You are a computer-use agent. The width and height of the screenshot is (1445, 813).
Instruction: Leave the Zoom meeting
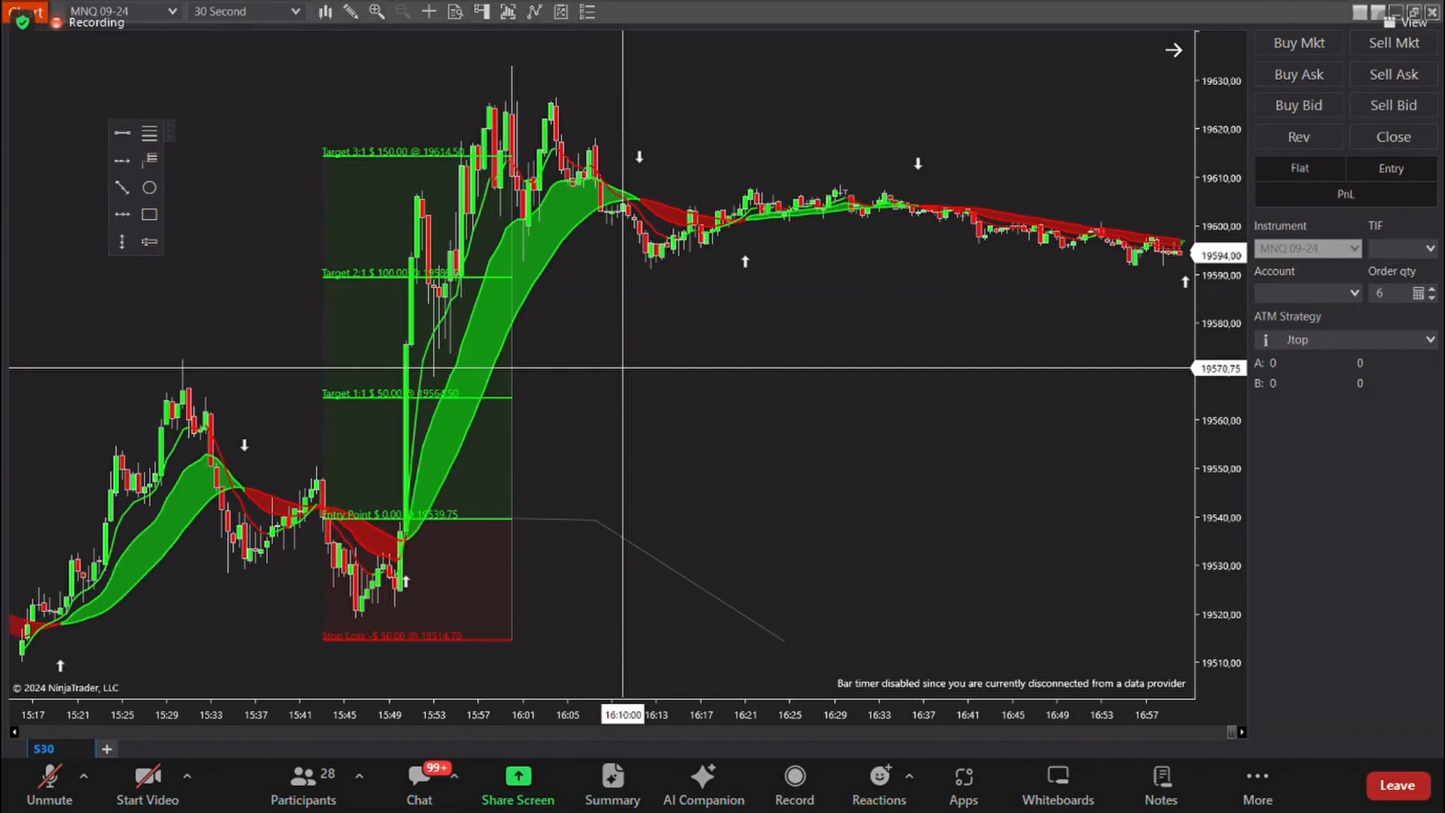coord(1397,785)
